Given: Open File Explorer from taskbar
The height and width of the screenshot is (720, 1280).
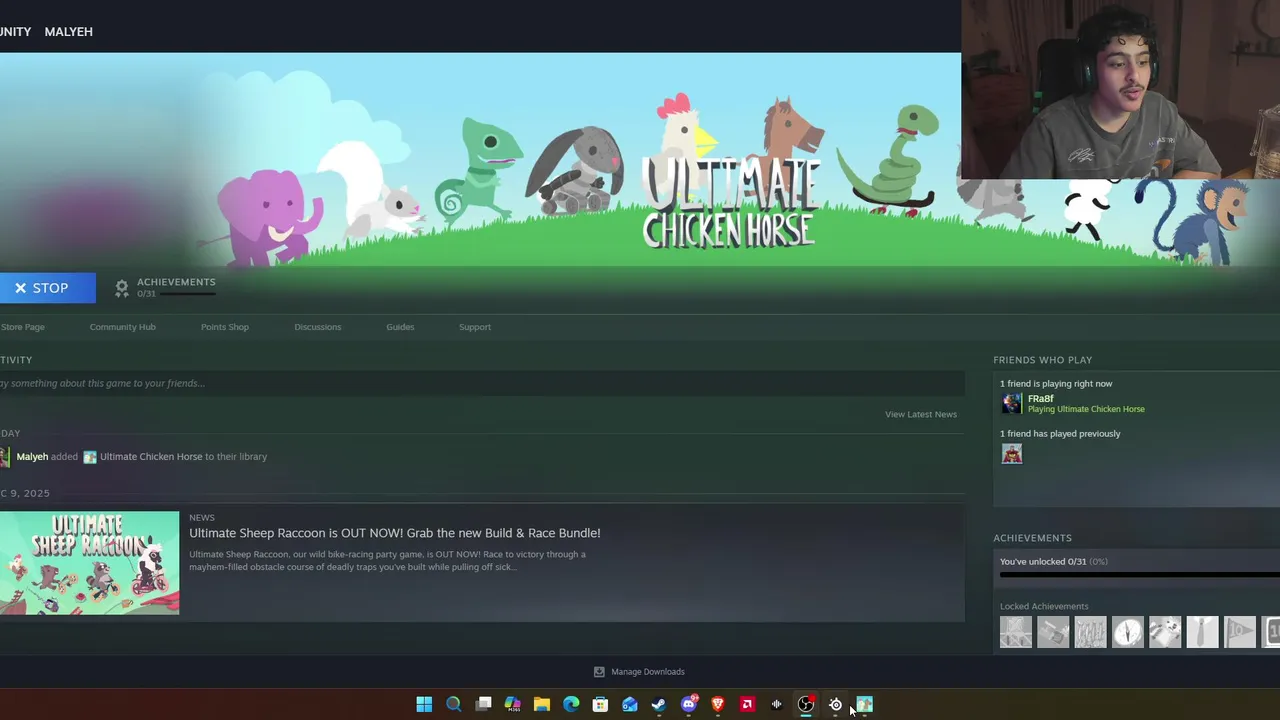Looking at the screenshot, I should [x=542, y=705].
